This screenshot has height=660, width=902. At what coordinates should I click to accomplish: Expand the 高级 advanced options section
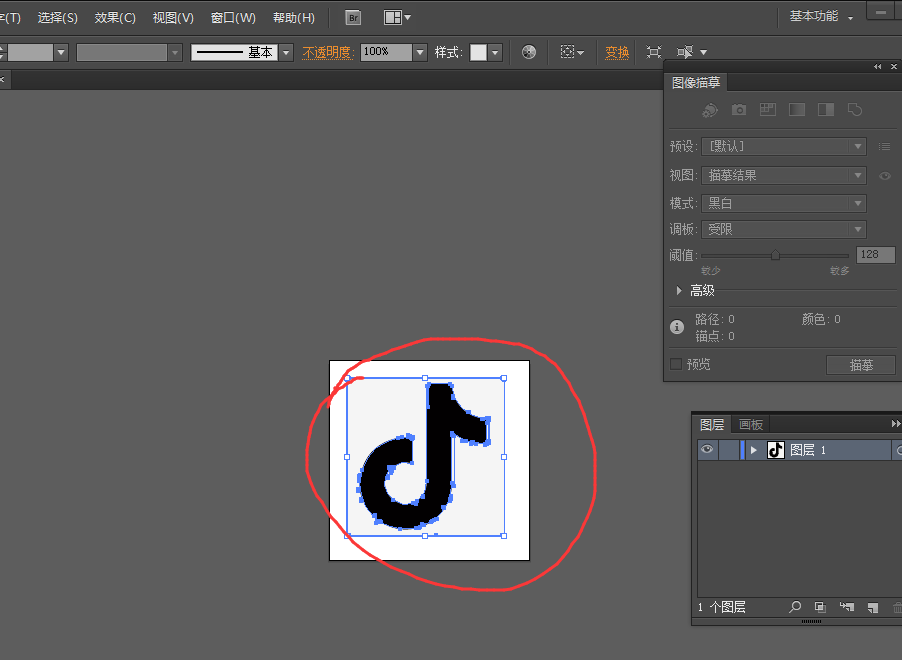pos(680,290)
